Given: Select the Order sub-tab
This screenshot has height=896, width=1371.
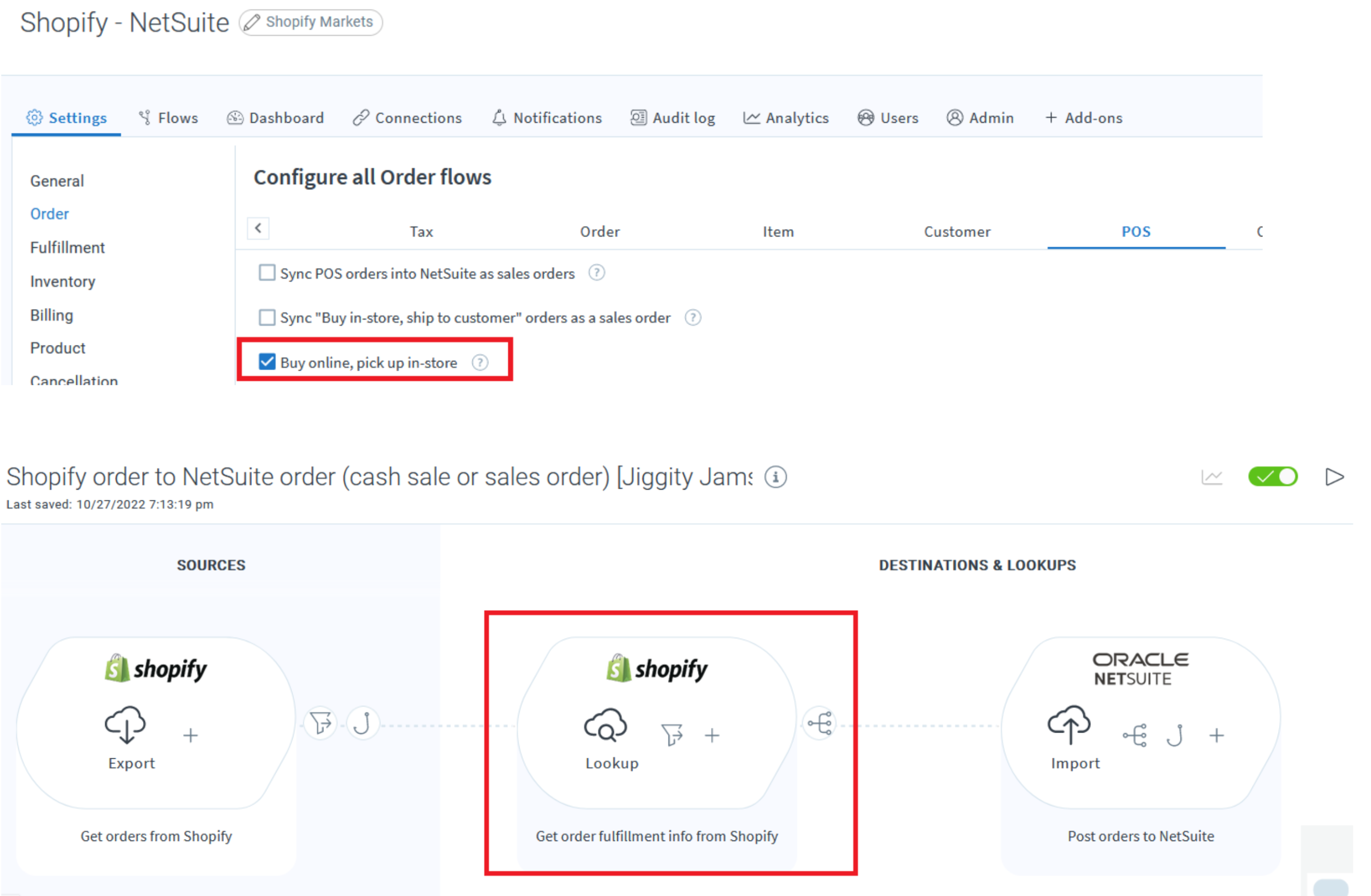Looking at the screenshot, I should pos(600,232).
